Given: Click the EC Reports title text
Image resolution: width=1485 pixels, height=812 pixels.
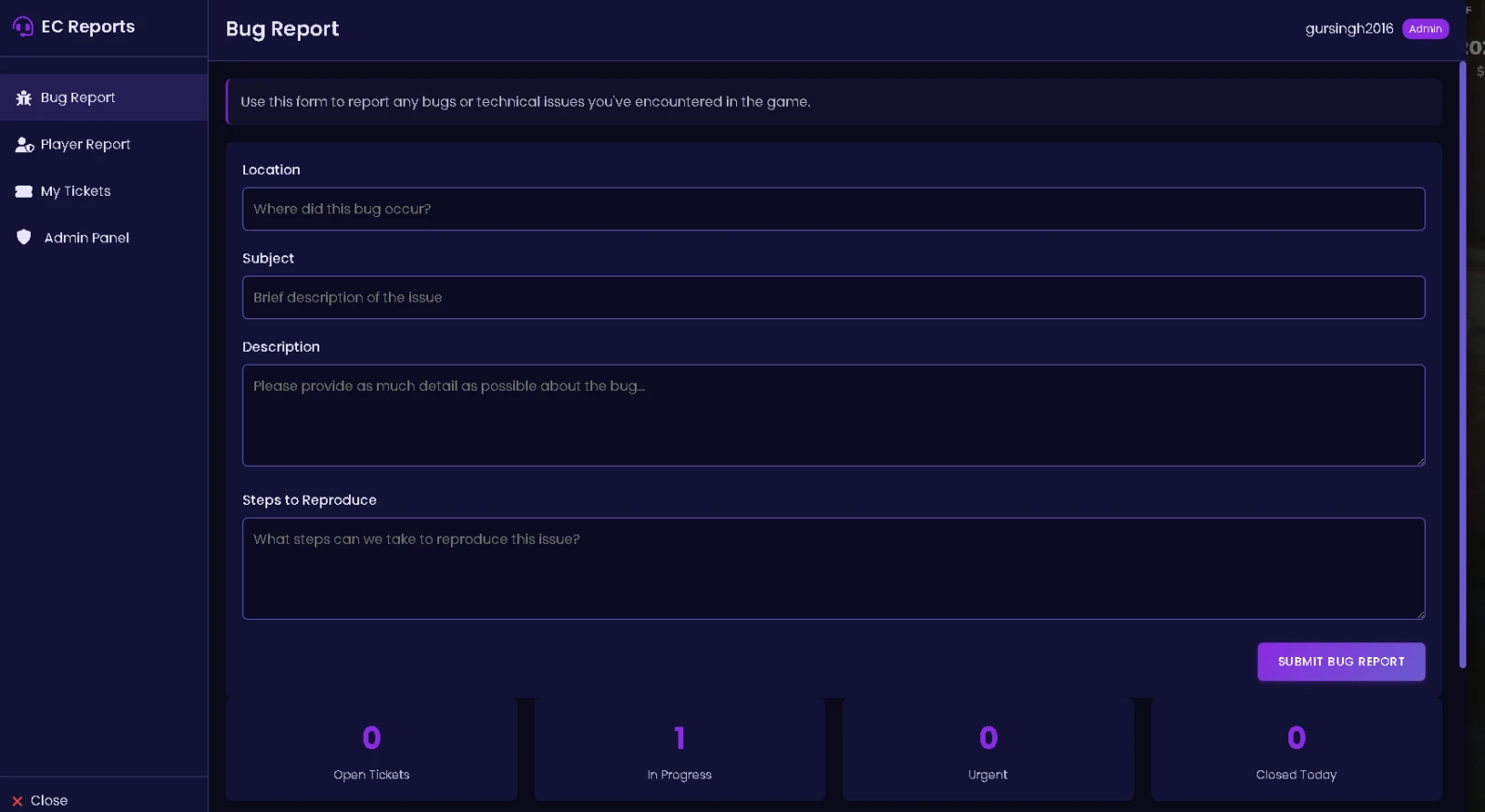Looking at the screenshot, I should point(88,27).
